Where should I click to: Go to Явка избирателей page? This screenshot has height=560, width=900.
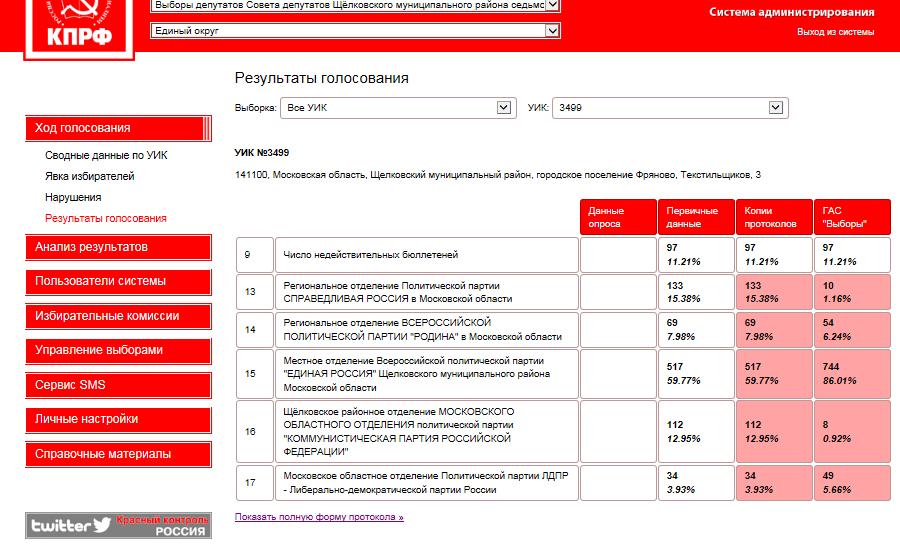[x=90, y=176]
